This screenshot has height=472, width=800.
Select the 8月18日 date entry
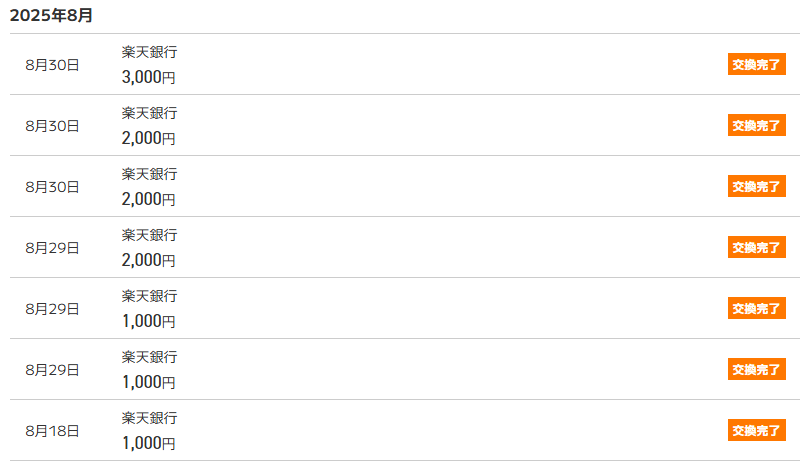coord(52,431)
